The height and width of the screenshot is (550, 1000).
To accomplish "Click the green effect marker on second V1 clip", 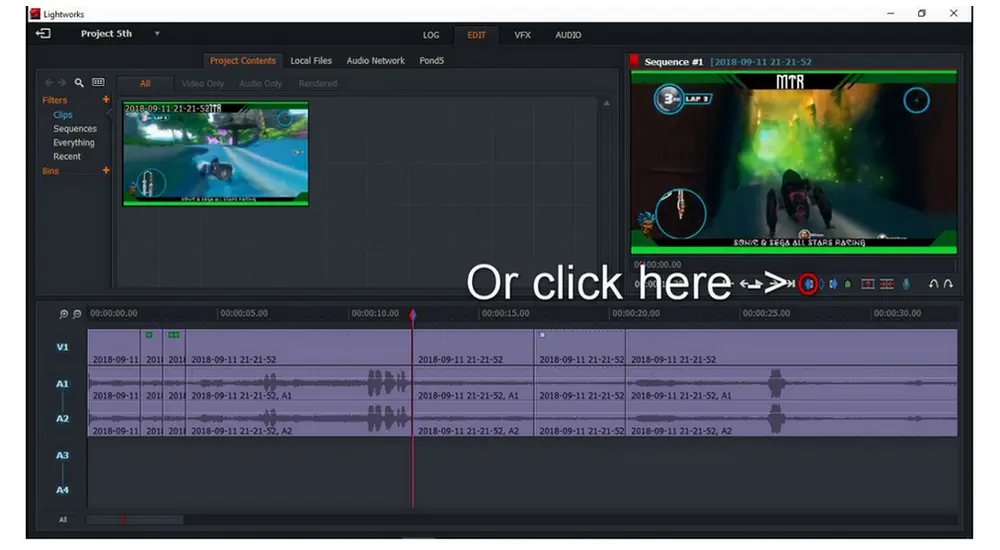I will 149,335.
